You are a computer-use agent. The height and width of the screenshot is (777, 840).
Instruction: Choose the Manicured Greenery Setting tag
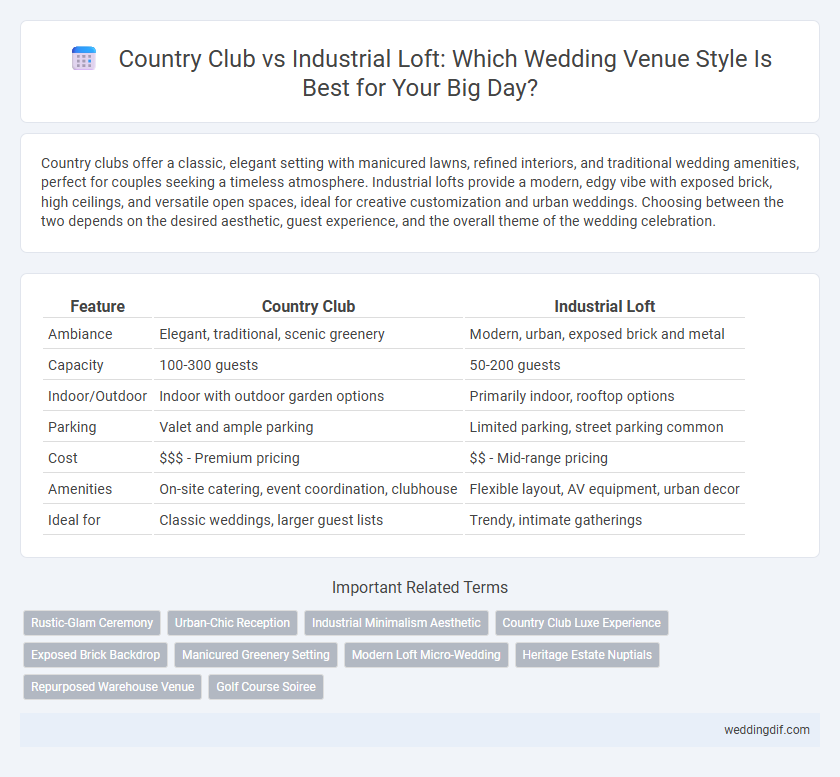click(256, 655)
